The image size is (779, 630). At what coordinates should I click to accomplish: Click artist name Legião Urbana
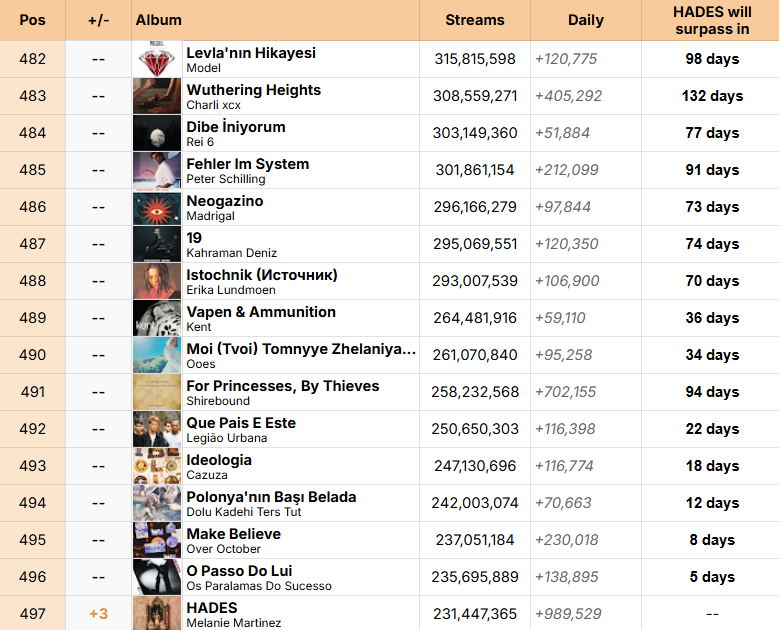point(227,438)
